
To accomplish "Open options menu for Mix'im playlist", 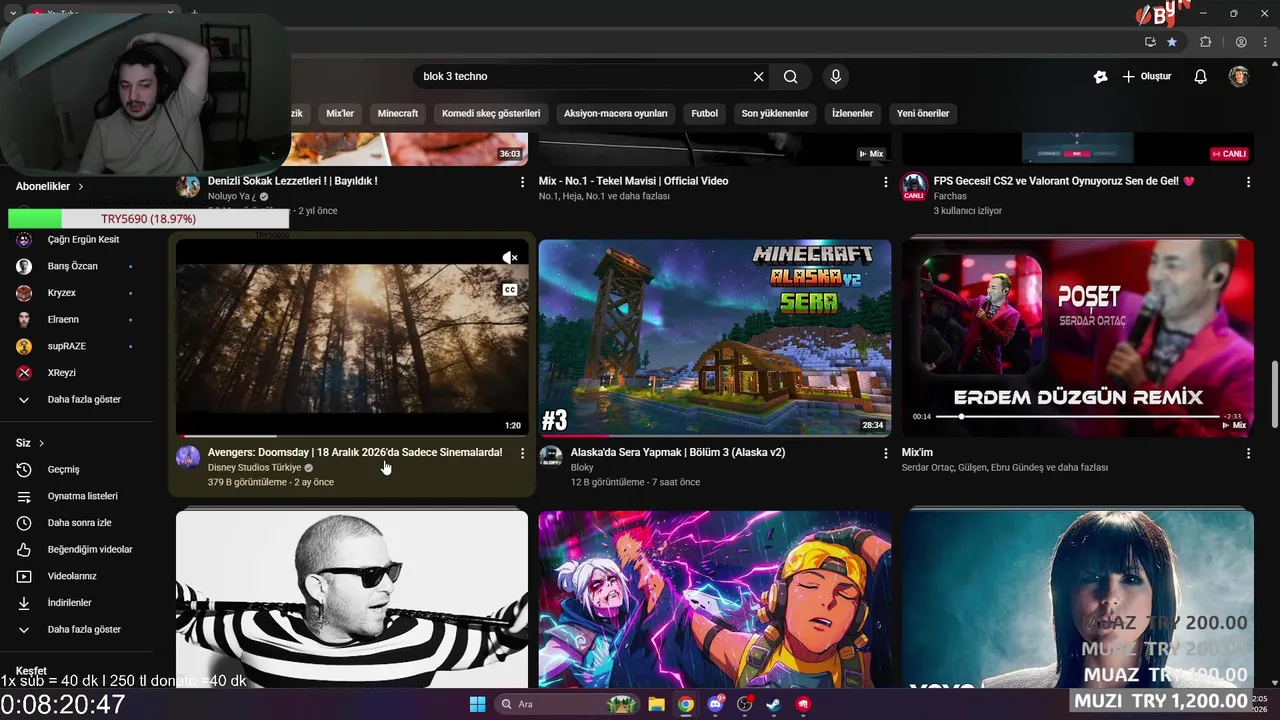I will click(x=1248, y=453).
